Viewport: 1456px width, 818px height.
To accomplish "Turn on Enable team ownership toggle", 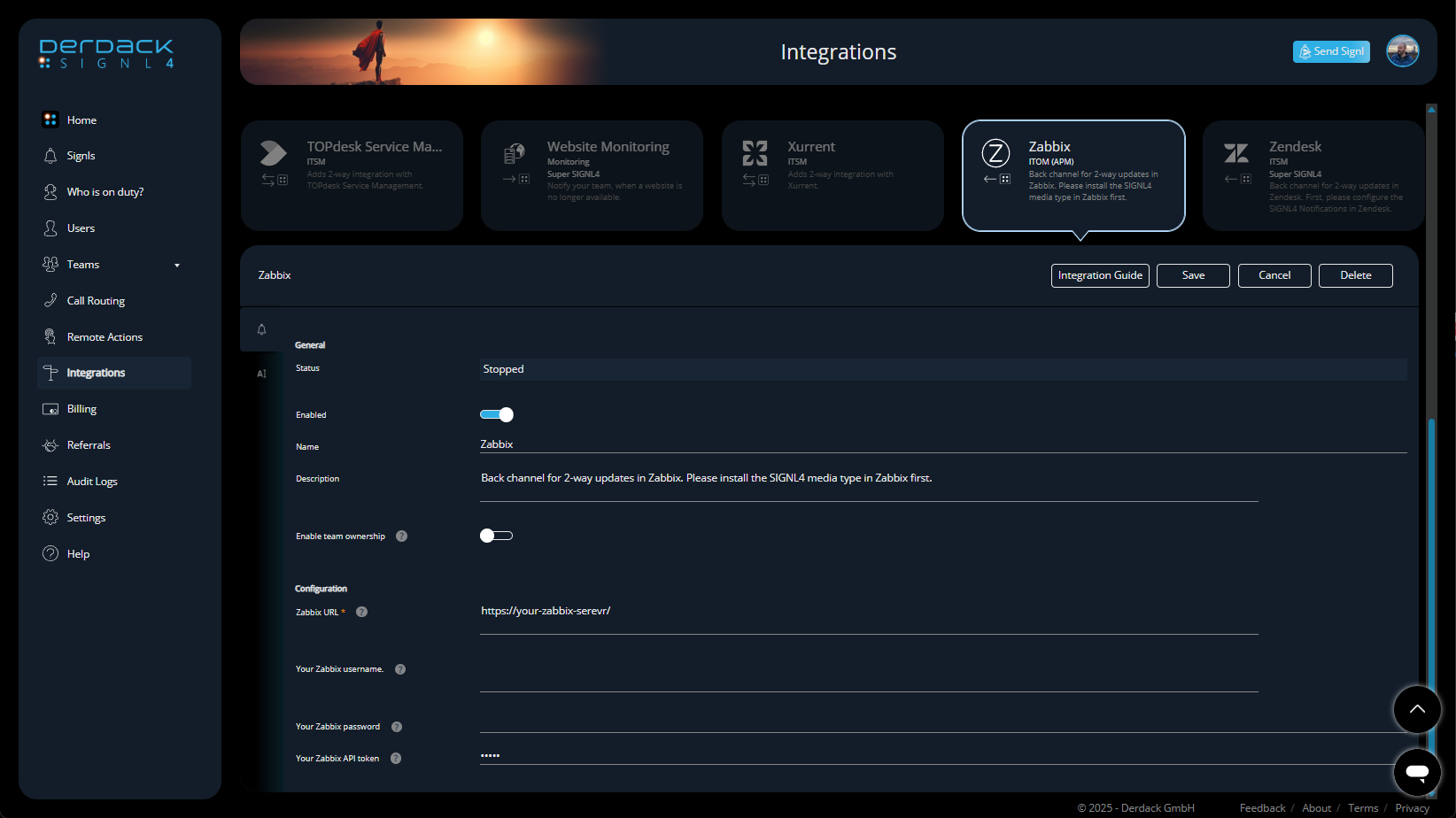I will [x=497, y=536].
